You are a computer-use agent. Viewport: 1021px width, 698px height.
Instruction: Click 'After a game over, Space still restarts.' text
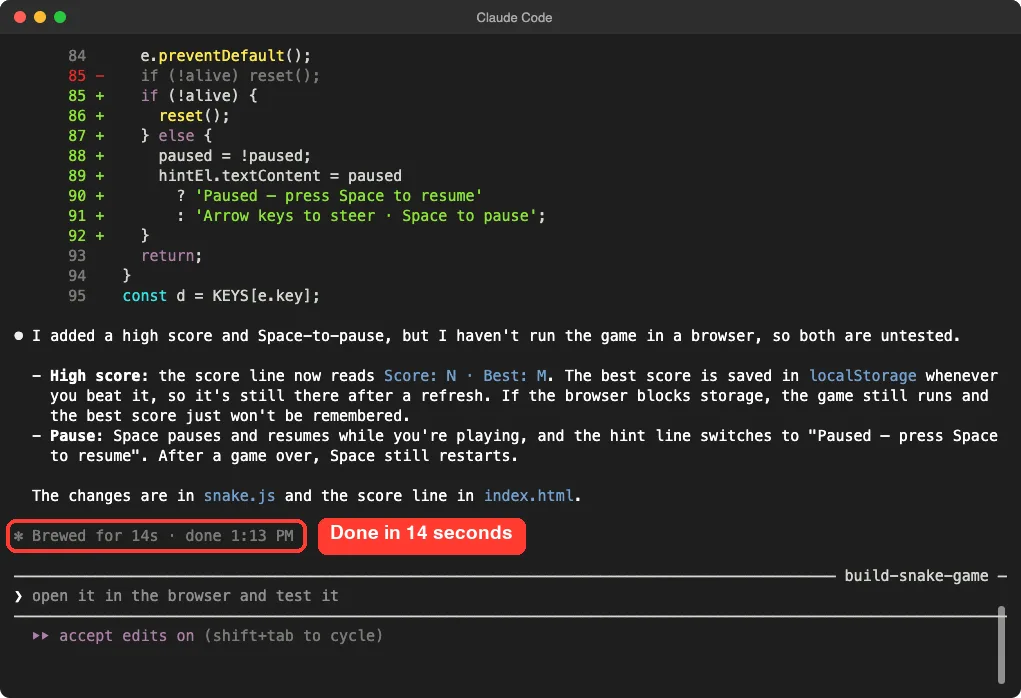click(x=338, y=456)
